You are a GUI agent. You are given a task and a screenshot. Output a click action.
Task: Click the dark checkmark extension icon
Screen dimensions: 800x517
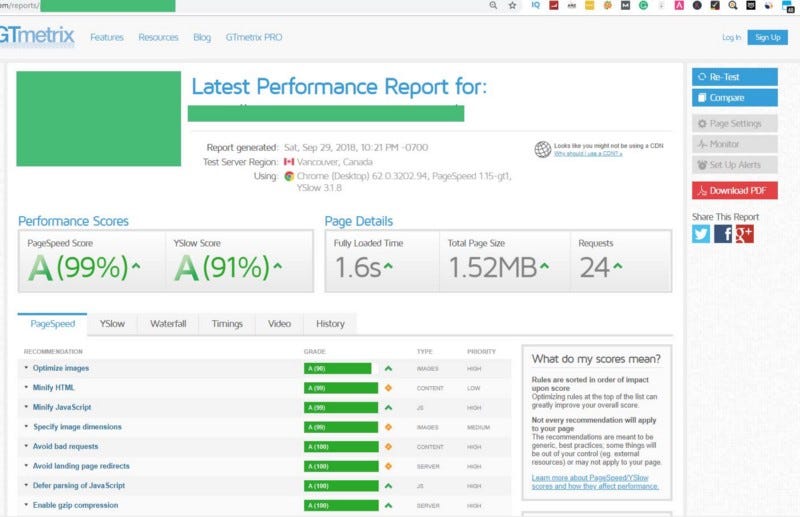(x=715, y=5)
